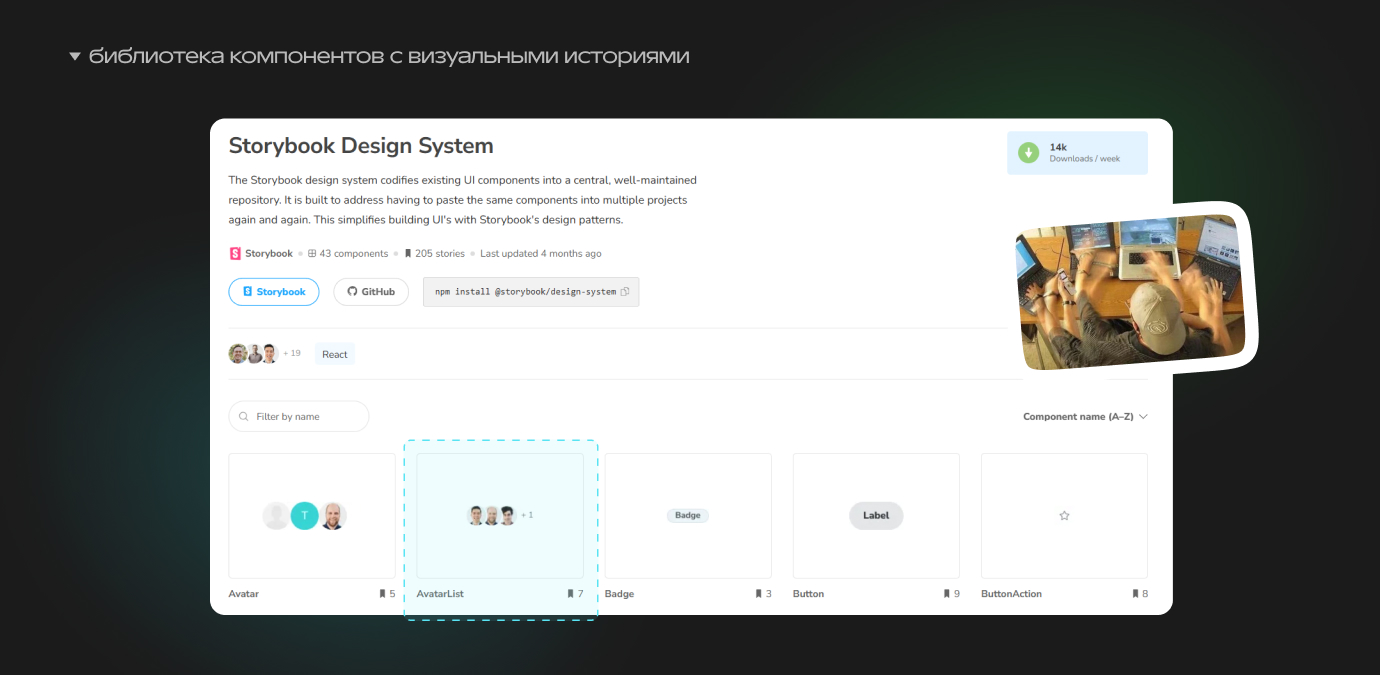Click the green download arrow icon
1380x675 pixels.
[1028, 153]
